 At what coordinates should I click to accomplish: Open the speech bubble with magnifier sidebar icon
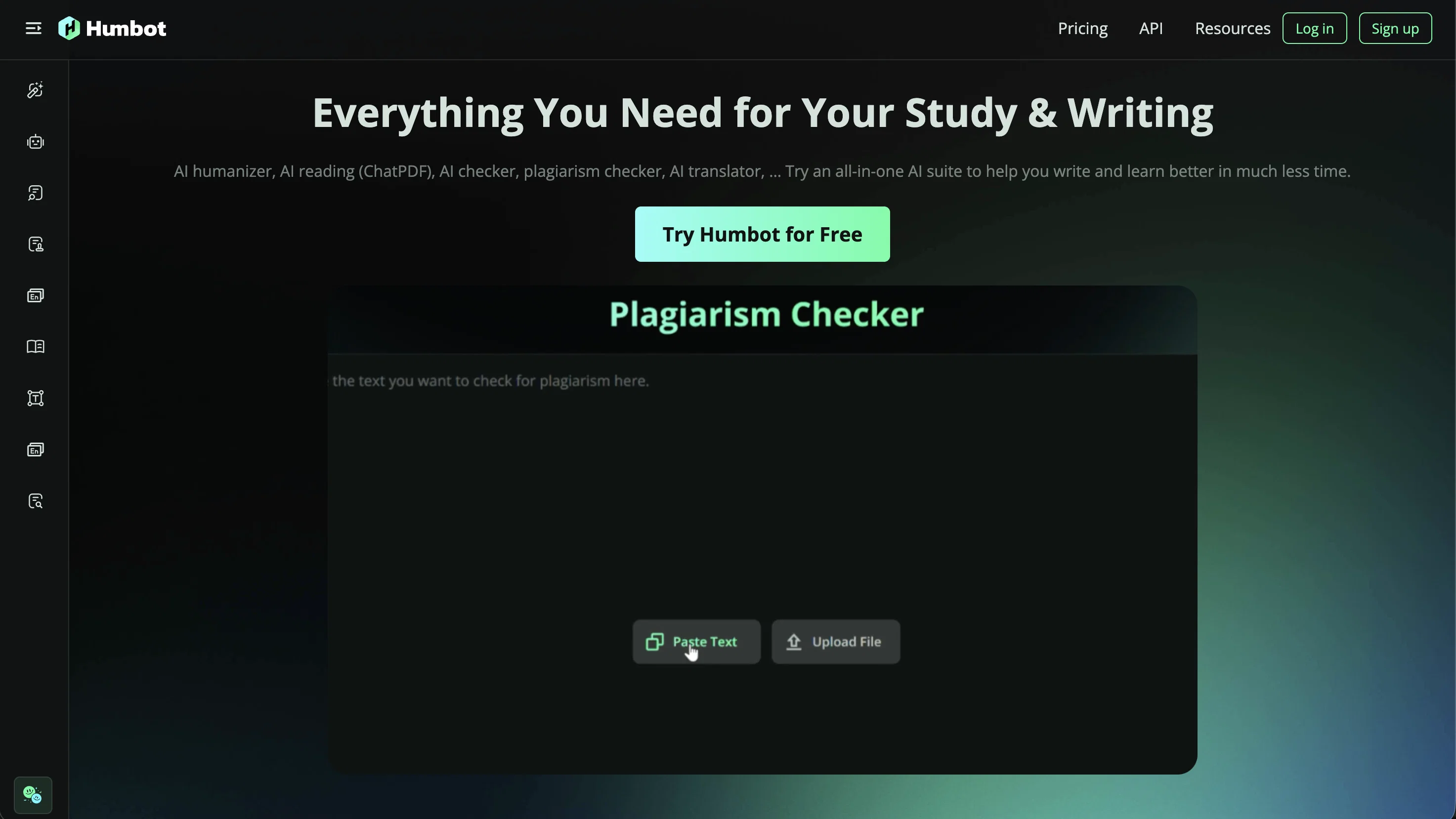point(35,193)
